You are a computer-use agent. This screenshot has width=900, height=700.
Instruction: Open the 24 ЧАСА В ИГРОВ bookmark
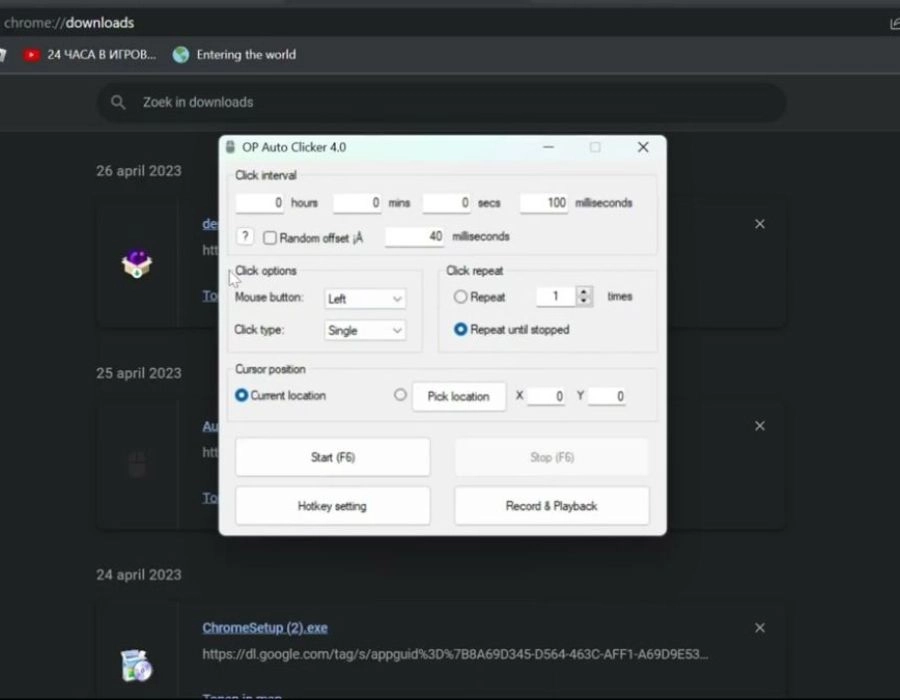click(95, 55)
